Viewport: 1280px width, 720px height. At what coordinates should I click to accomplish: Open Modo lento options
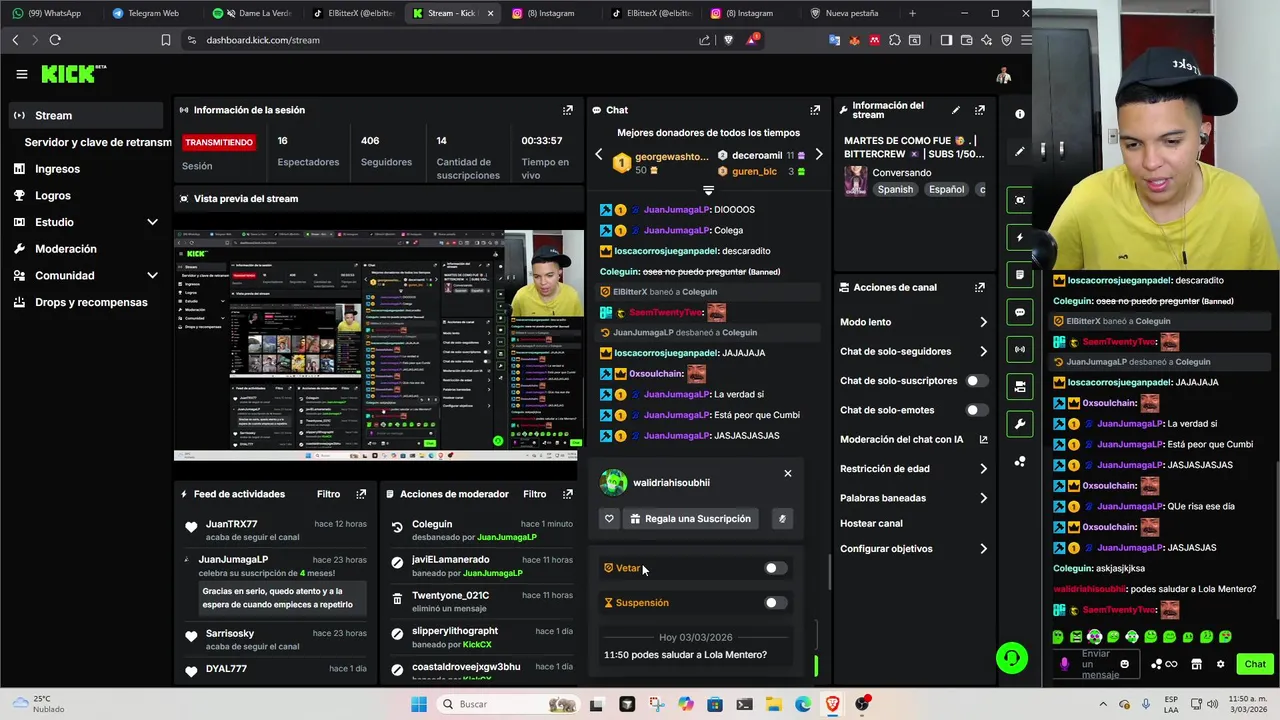point(914,322)
